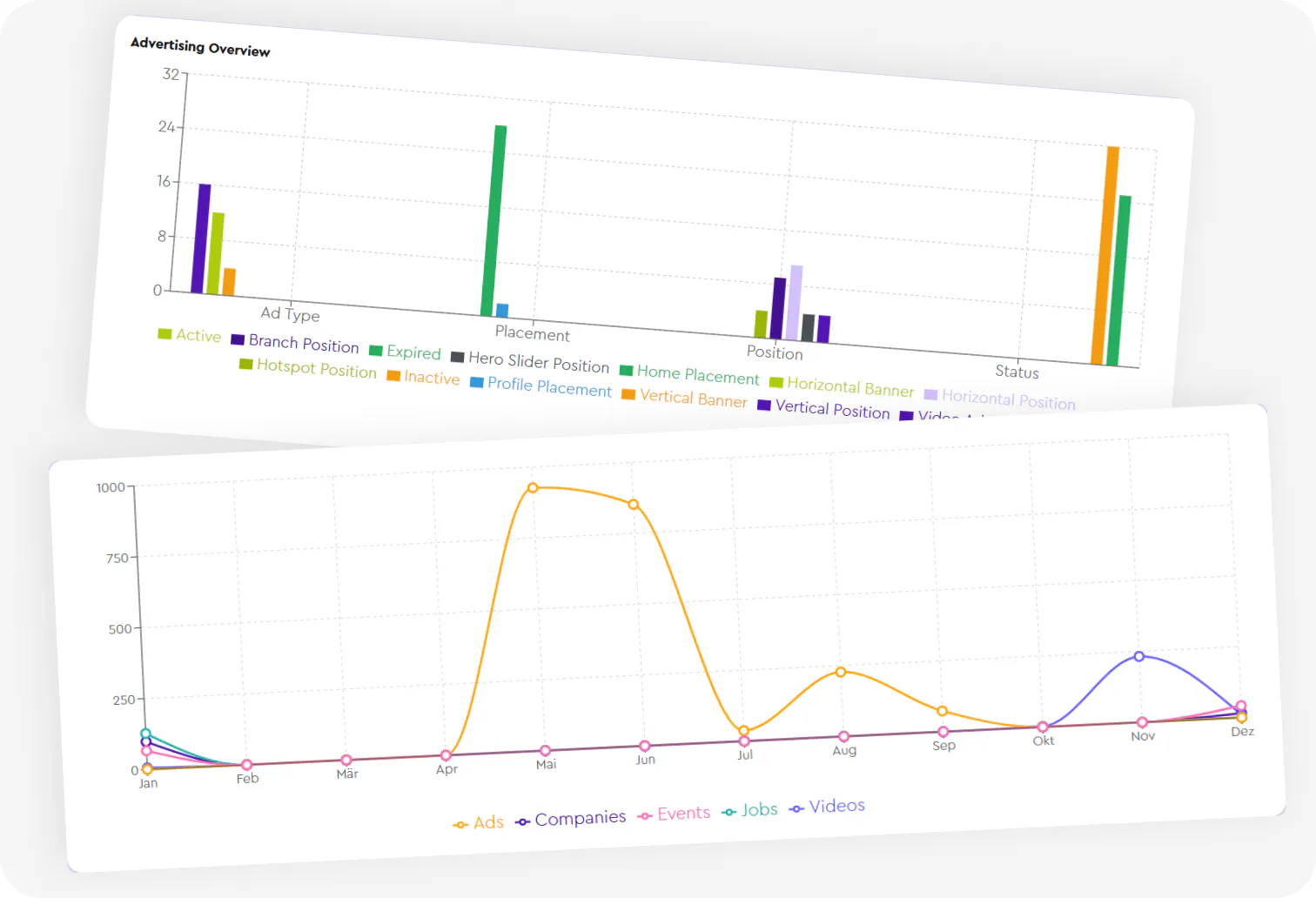
Task: Click the 1000 value on the line chart axis
Action: pyautogui.click(x=111, y=487)
